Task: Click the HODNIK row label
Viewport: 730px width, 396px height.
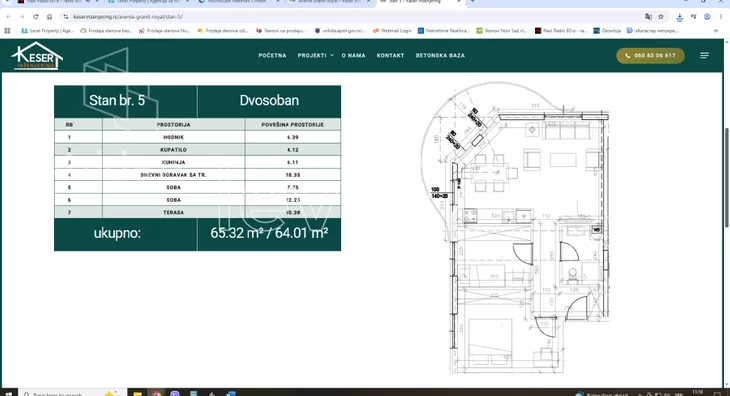Action: [x=174, y=137]
